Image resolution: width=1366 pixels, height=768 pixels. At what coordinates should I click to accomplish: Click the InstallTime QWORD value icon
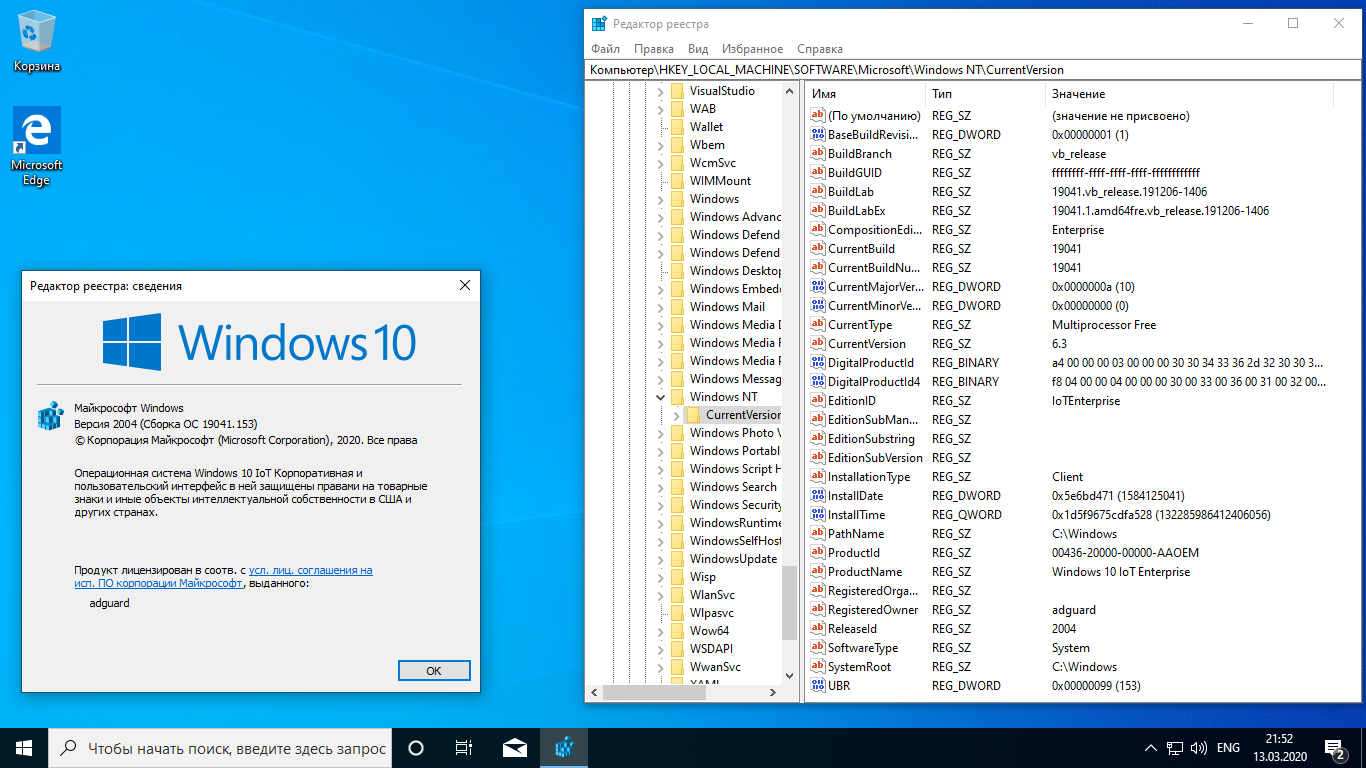pyautogui.click(x=818, y=515)
